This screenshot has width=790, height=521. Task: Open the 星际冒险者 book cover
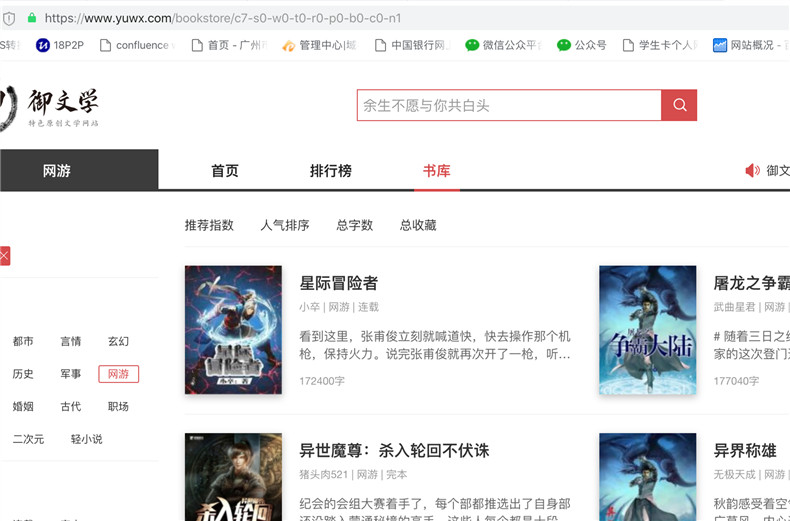pos(233,330)
